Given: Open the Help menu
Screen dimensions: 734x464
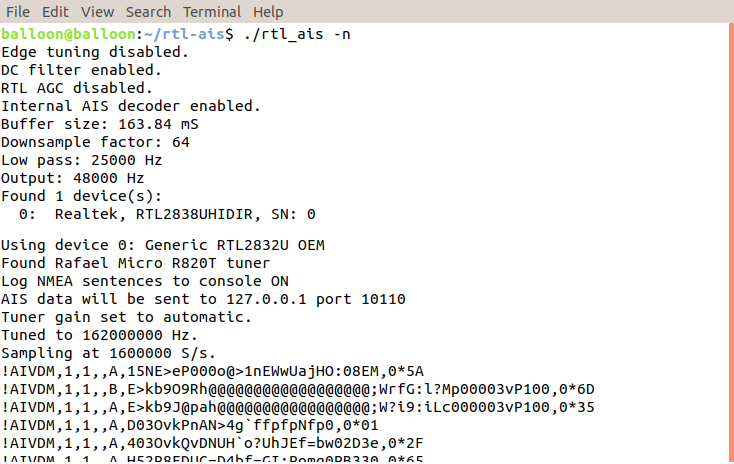Looking at the screenshot, I should [x=268, y=12].
